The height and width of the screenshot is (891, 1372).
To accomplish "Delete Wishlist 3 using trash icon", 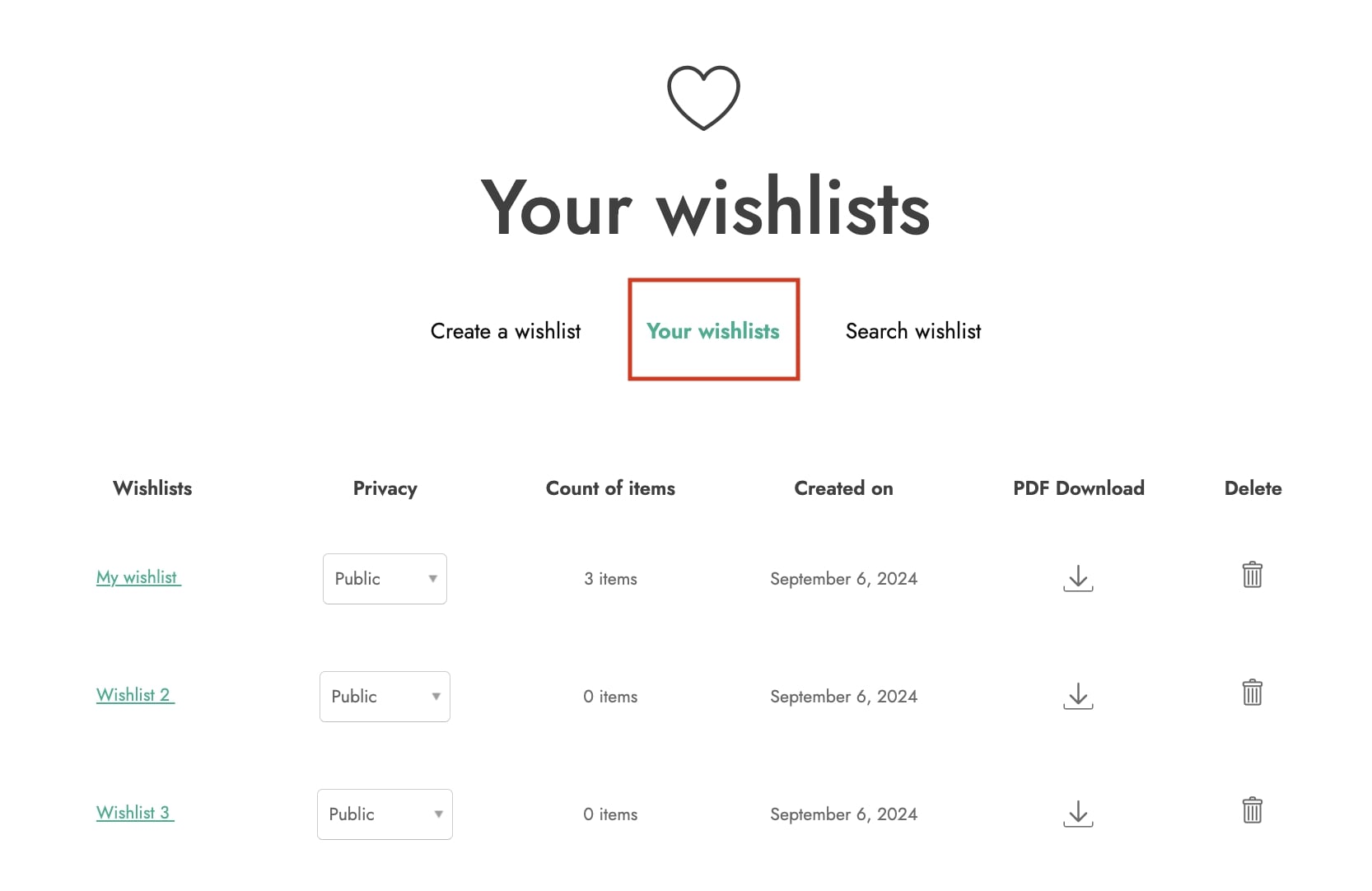I will click(x=1252, y=810).
